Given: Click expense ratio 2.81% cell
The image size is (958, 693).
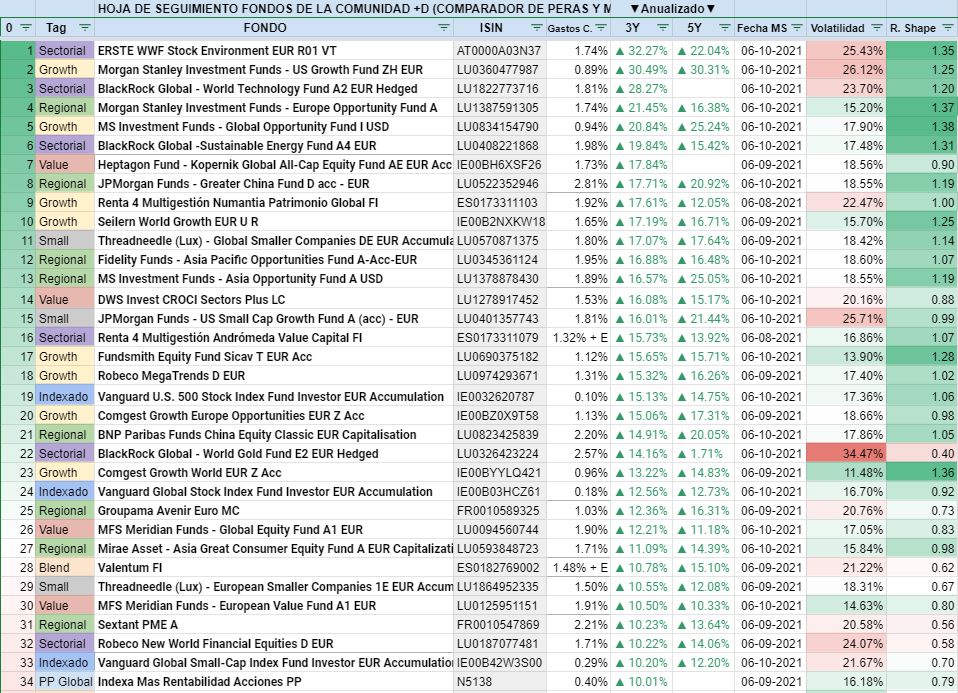Looking at the screenshot, I should (578, 183).
